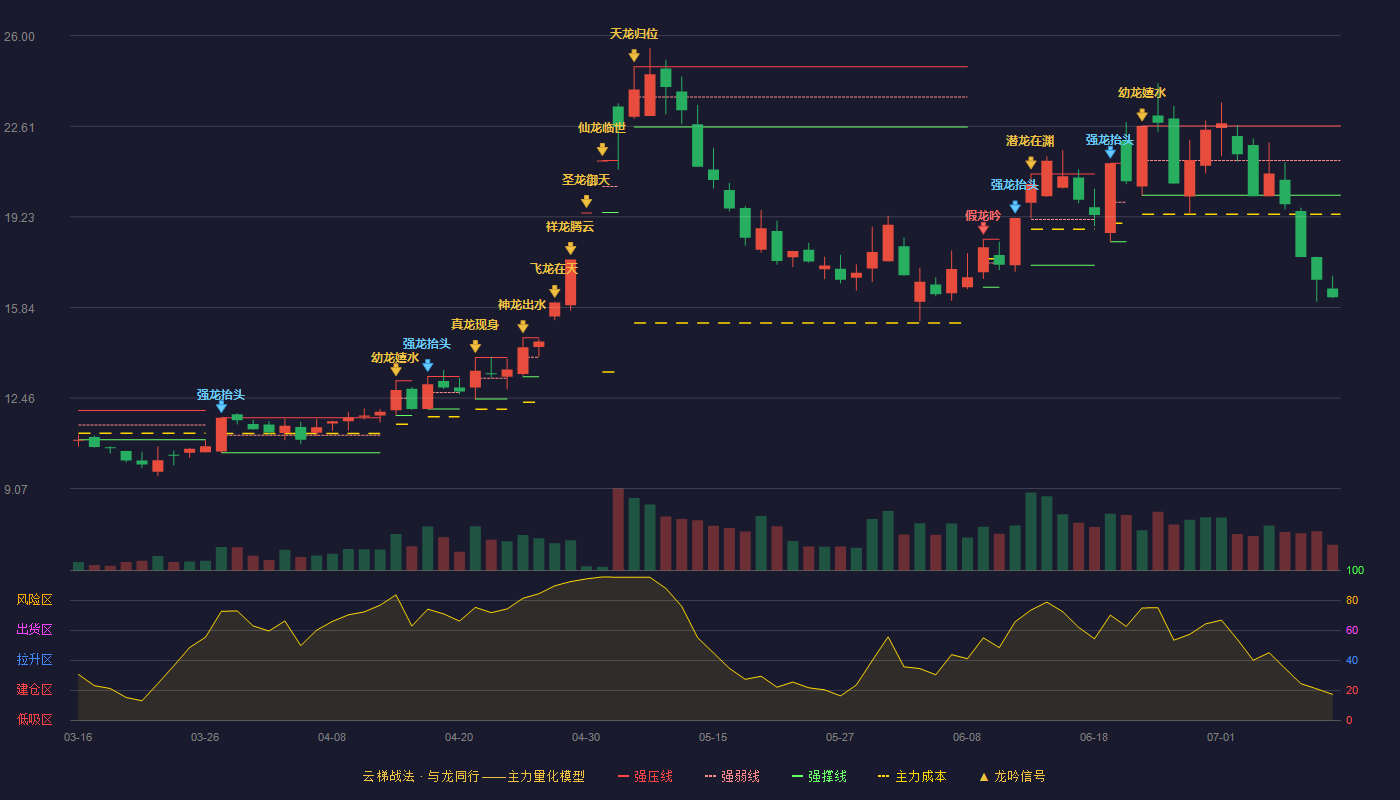Click the 80 indicator axis value

1351,600
